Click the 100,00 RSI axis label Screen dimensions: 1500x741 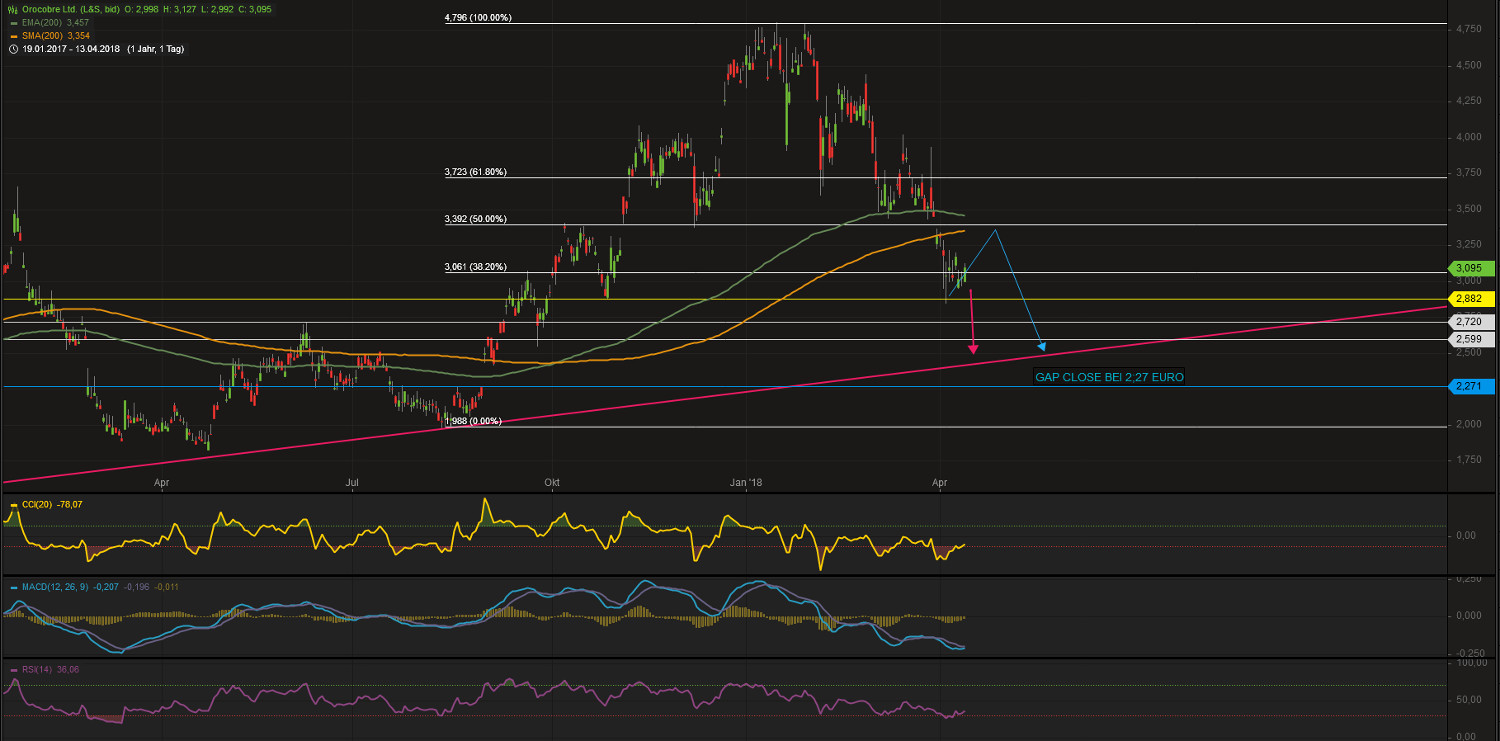coord(1472,663)
